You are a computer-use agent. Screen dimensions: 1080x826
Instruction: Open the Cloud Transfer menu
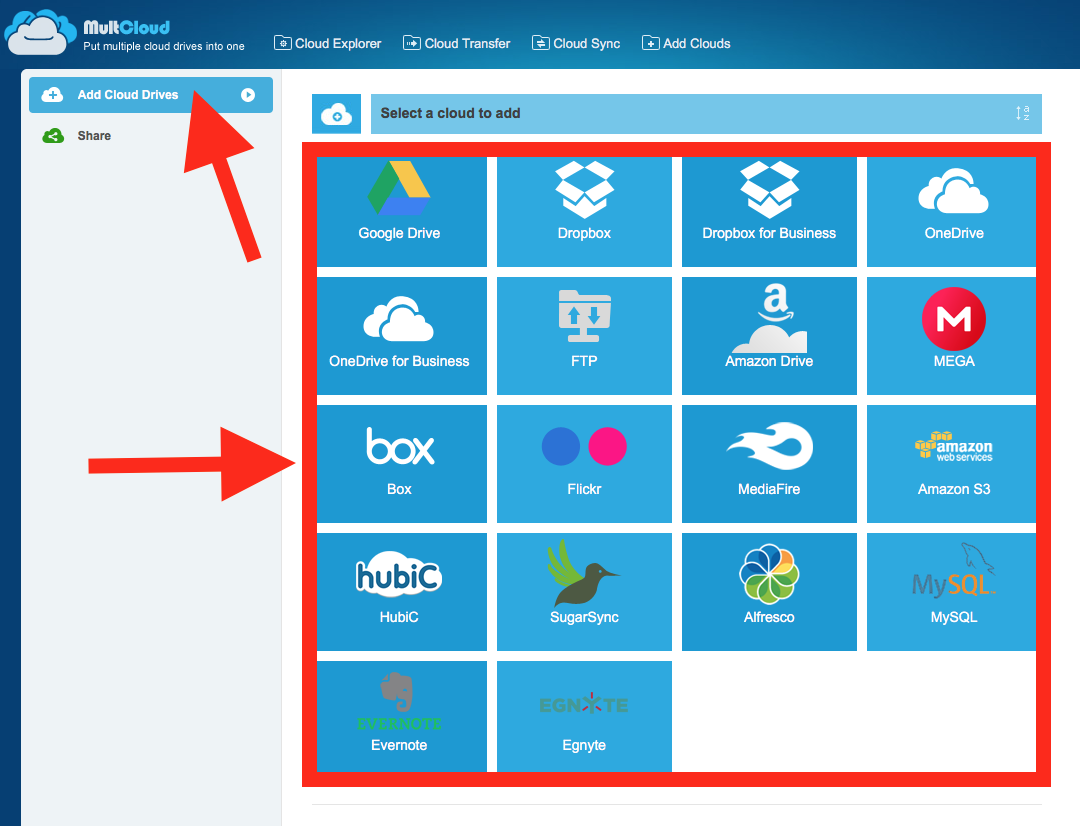tap(457, 43)
